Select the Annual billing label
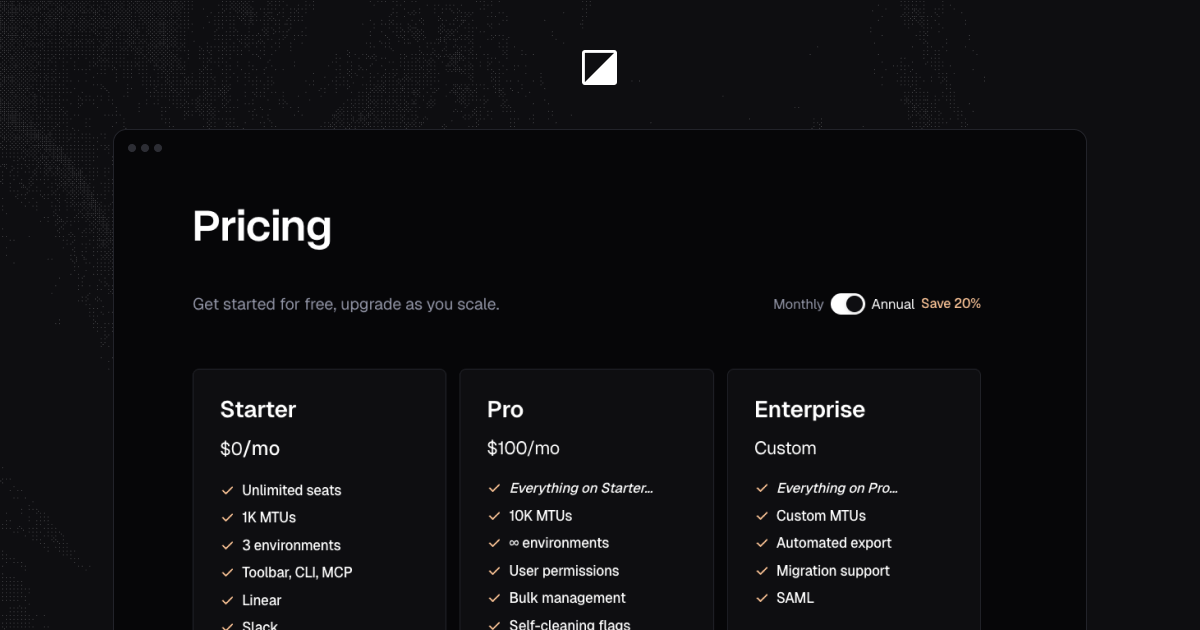Viewport: 1200px width, 630px height. pos(893,304)
